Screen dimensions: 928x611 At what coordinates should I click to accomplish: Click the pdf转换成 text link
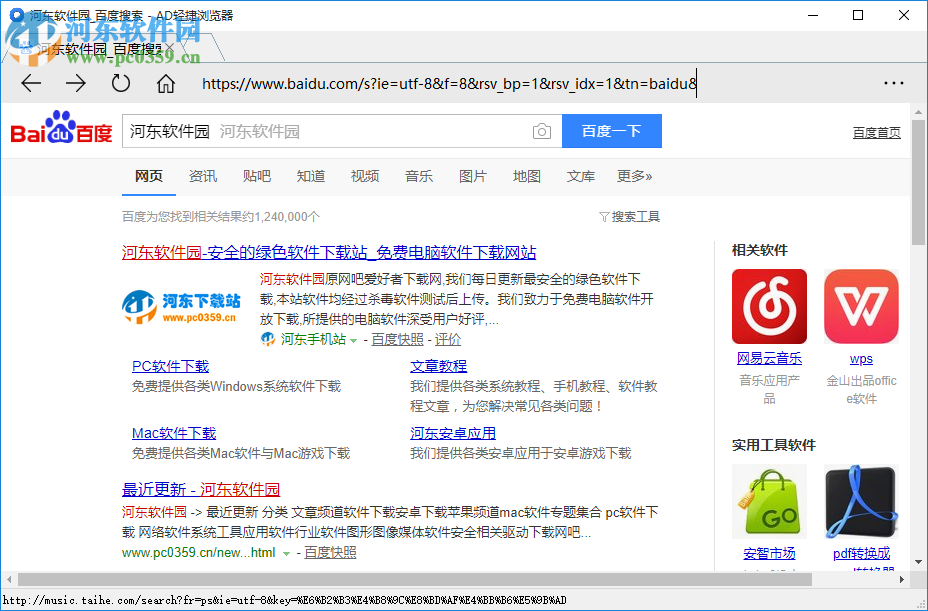[861, 554]
